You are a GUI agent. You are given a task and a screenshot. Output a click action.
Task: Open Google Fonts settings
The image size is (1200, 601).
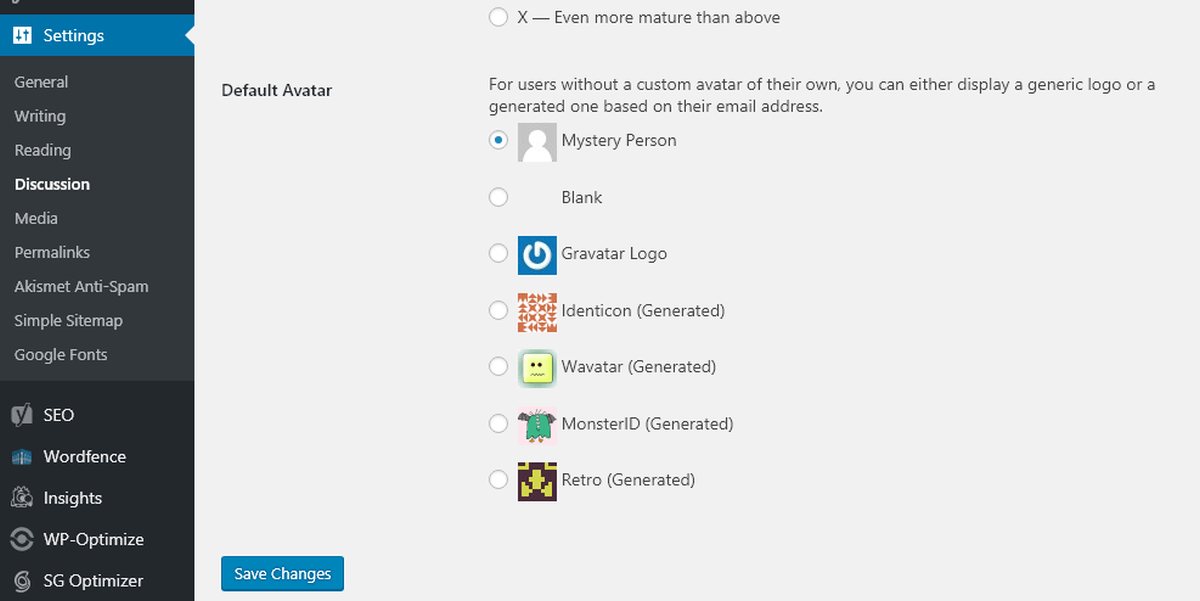pyautogui.click(x=61, y=354)
